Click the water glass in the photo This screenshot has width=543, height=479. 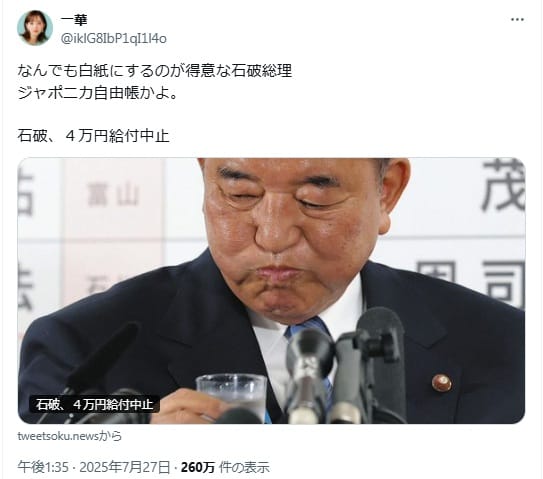coord(231,397)
